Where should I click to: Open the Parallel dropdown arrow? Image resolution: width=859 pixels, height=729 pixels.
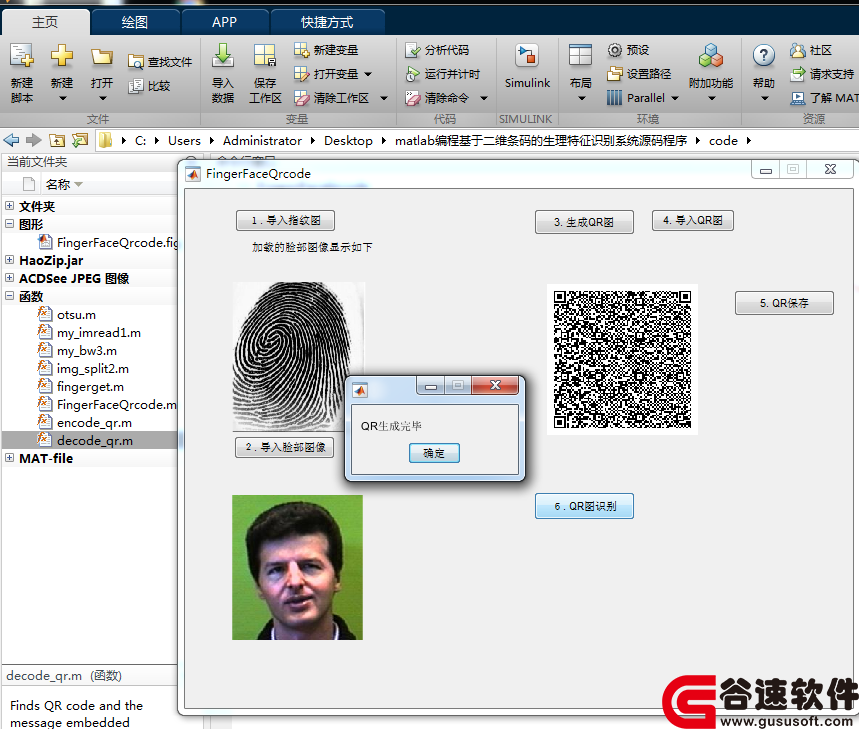pos(675,99)
